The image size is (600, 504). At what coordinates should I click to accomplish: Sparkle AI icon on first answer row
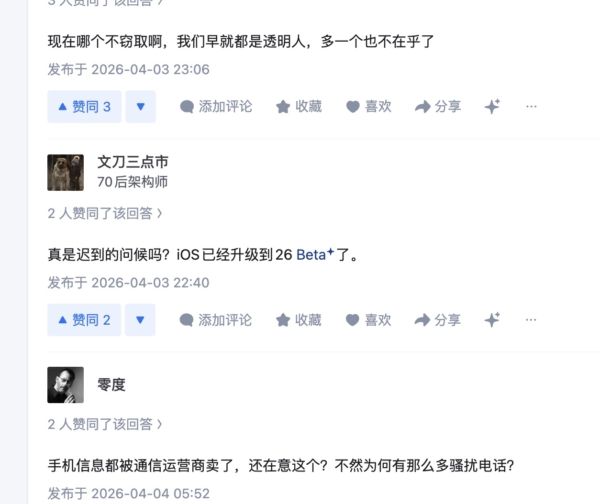pos(492,106)
